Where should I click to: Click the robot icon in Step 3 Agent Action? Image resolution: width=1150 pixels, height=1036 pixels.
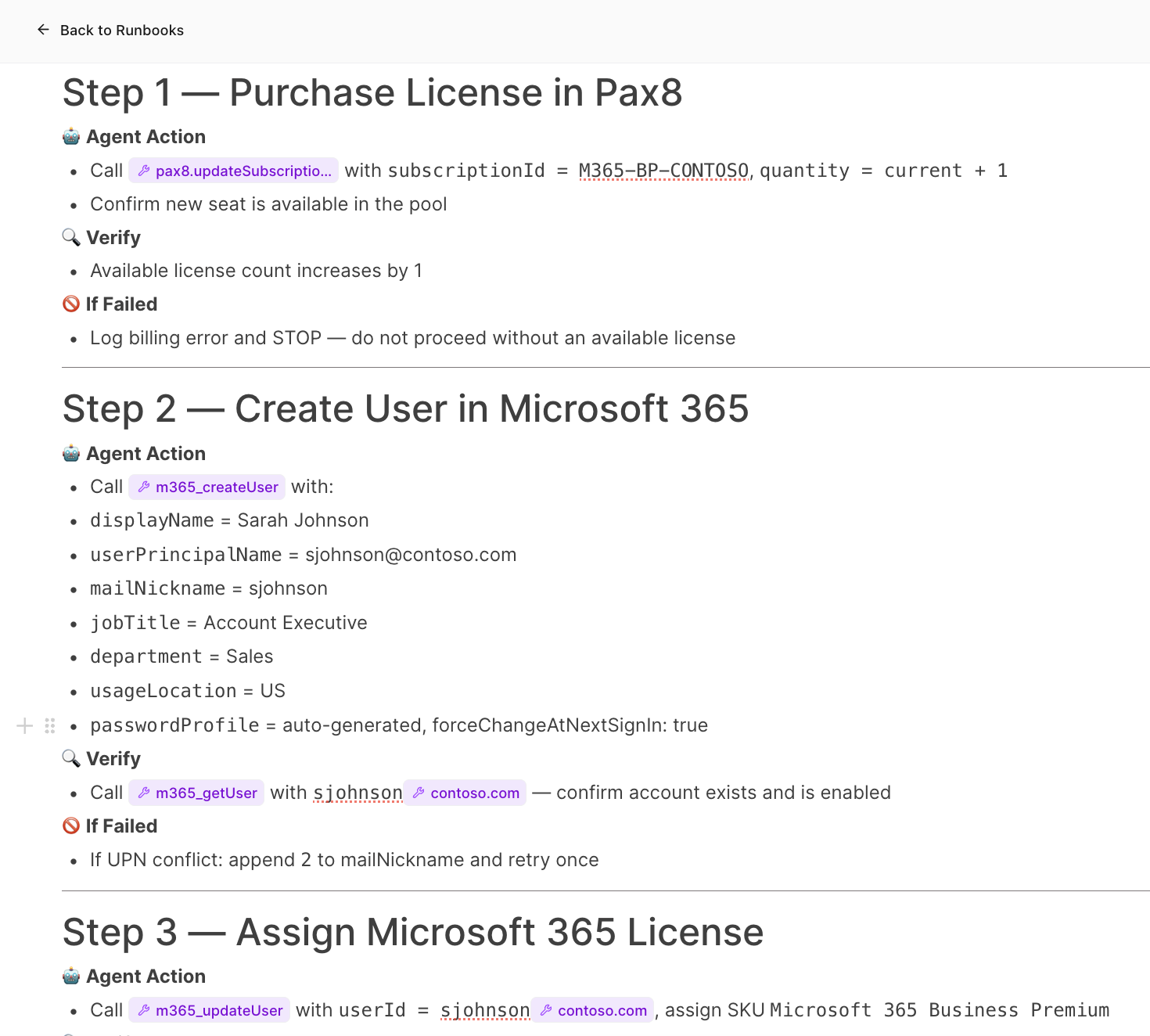pyautogui.click(x=71, y=976)
